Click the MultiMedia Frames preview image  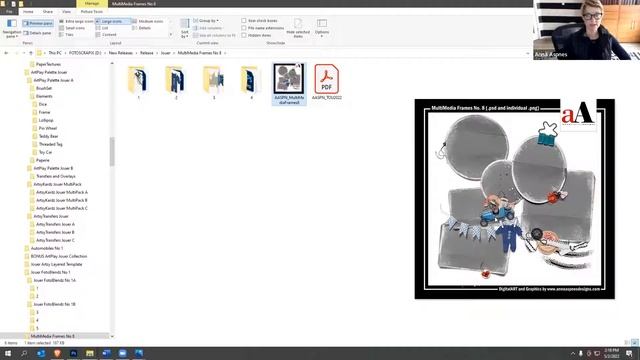[514, 199]
